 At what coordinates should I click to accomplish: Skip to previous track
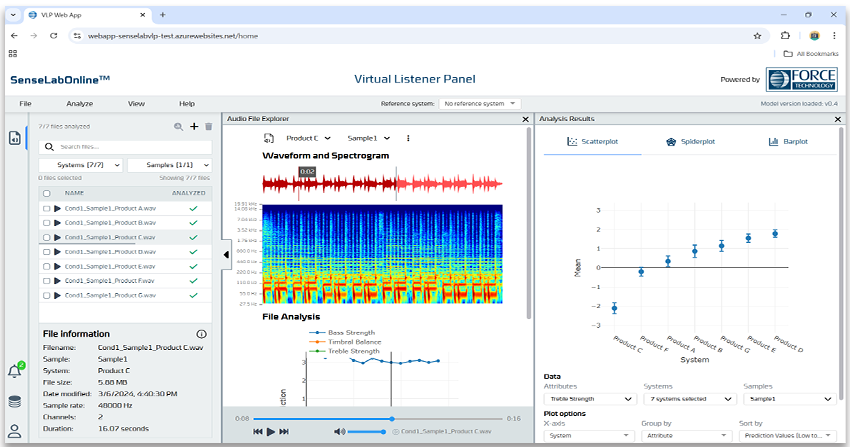[258, 432]
